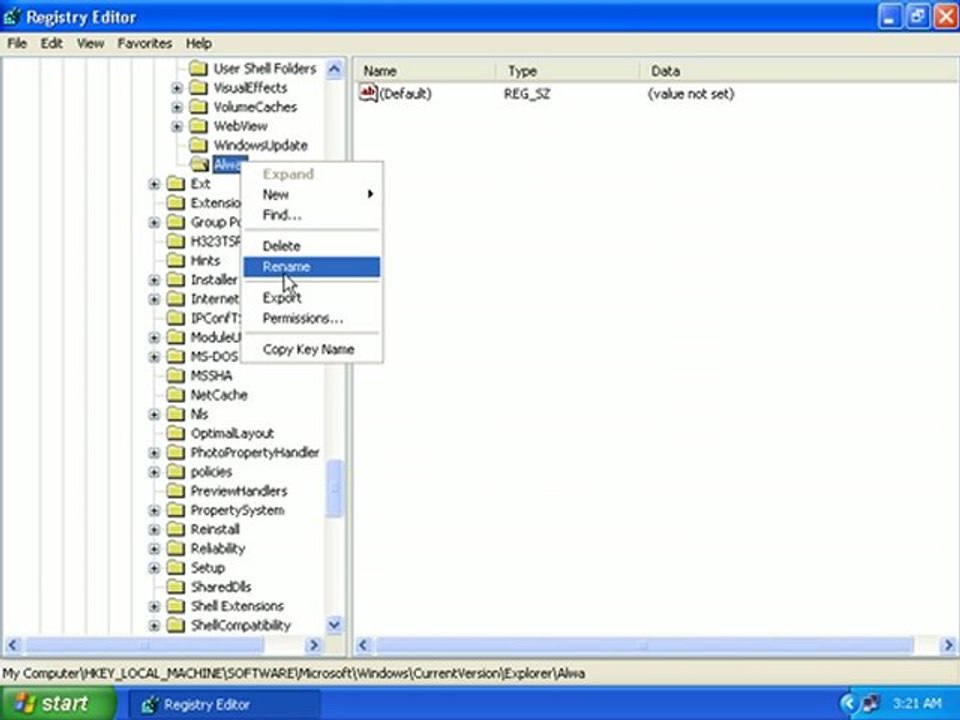Open the Start menu

pyautogui.click(x=58, y=703)
